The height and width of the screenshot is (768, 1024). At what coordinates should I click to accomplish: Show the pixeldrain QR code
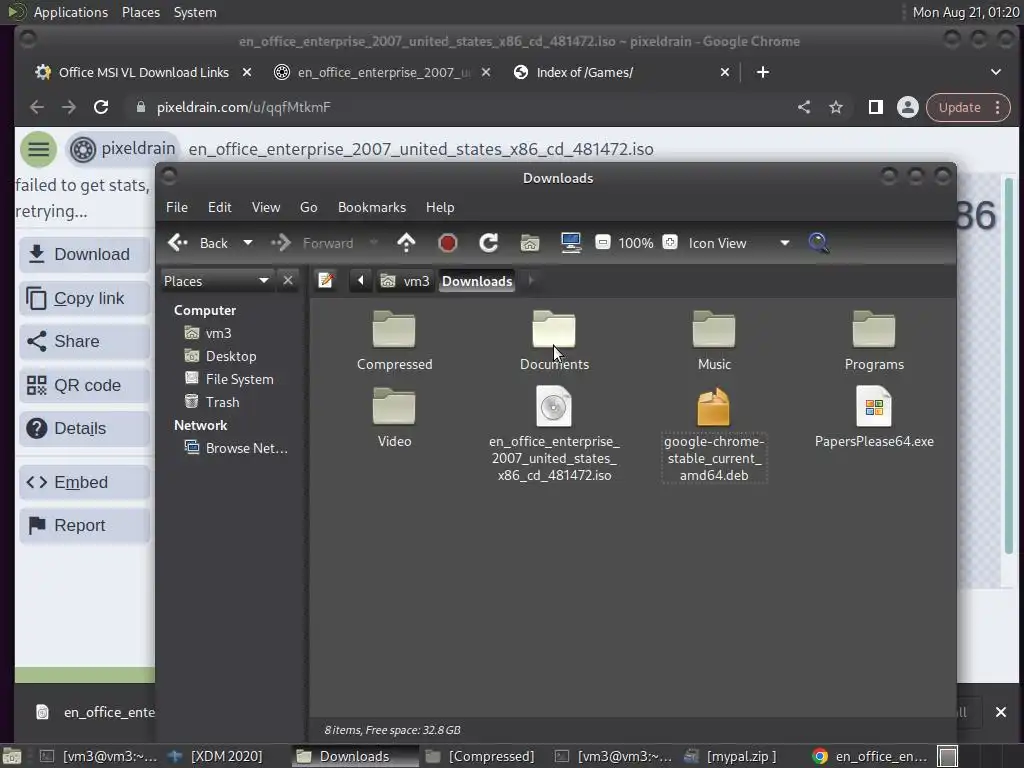pyautogui.click(x=85, y=385)
